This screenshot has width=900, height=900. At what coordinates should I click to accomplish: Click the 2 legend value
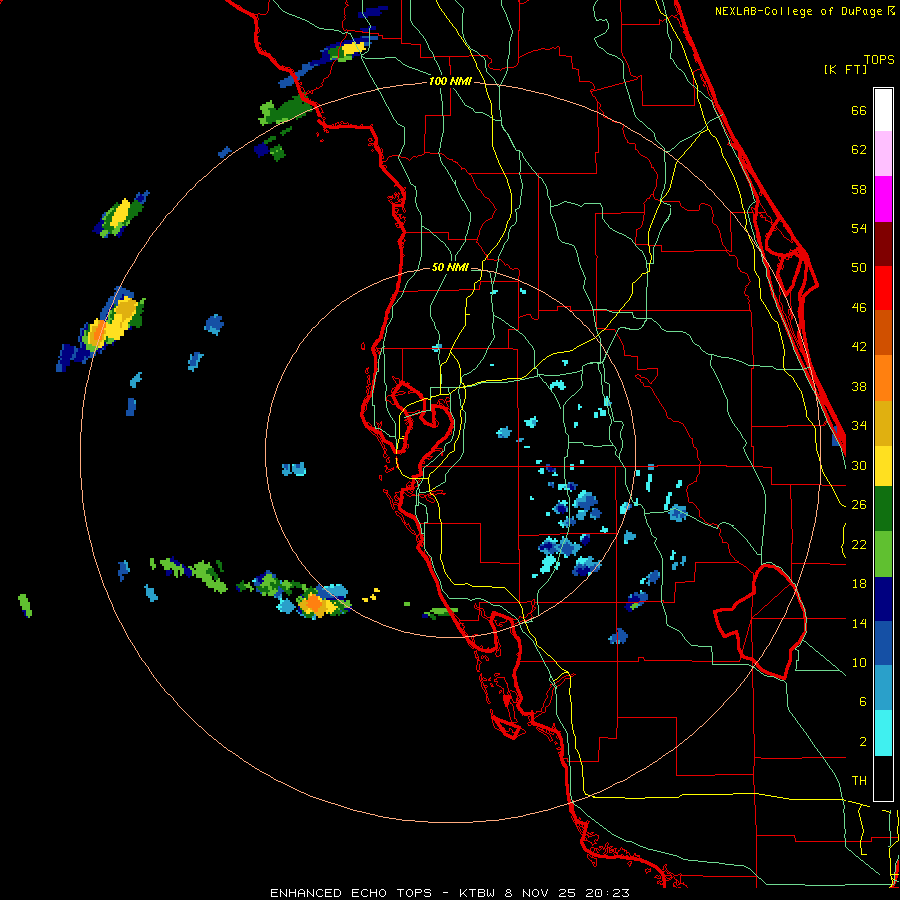click(x=863, y=742)
